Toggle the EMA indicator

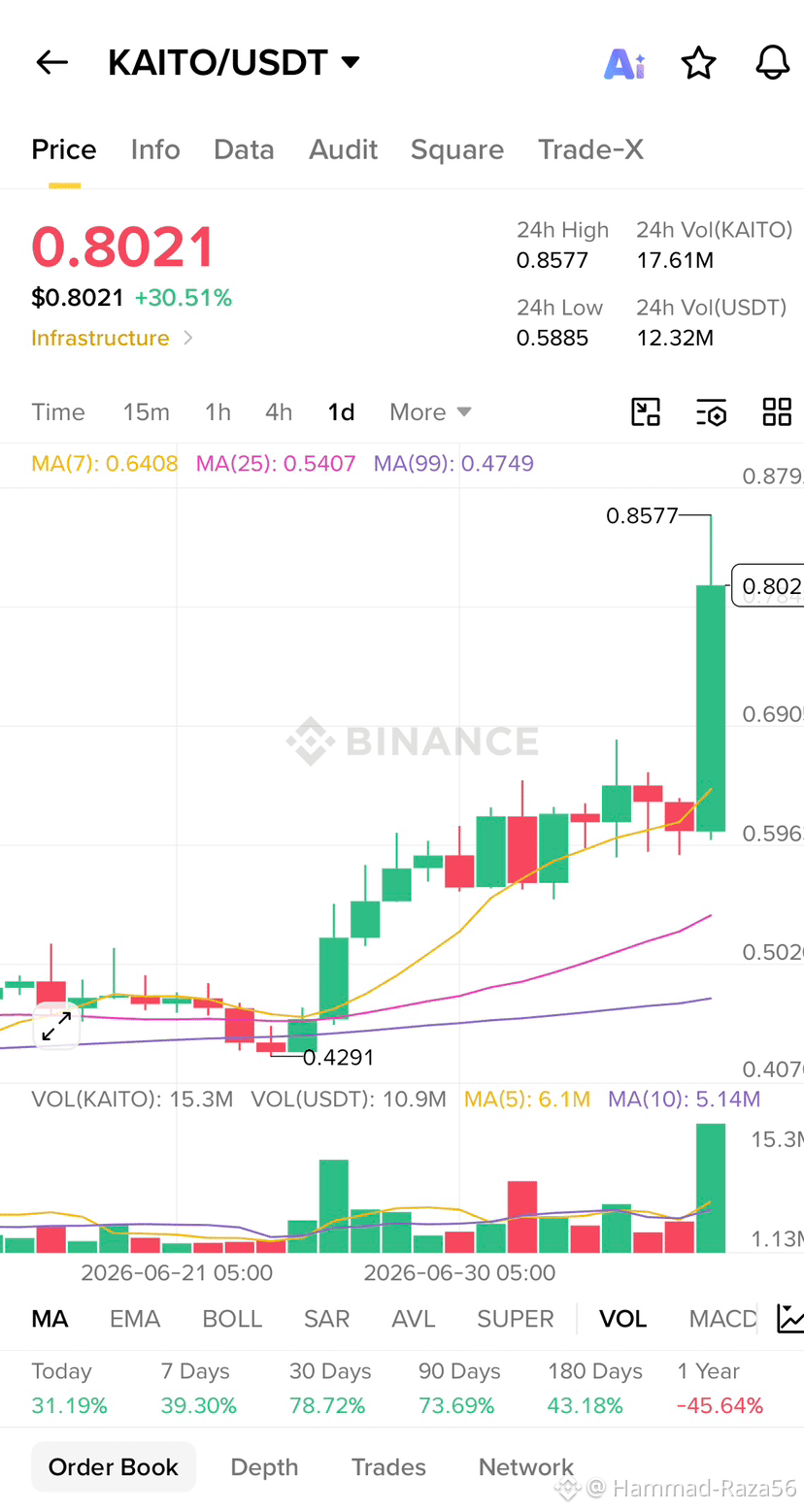(135, 1319)
